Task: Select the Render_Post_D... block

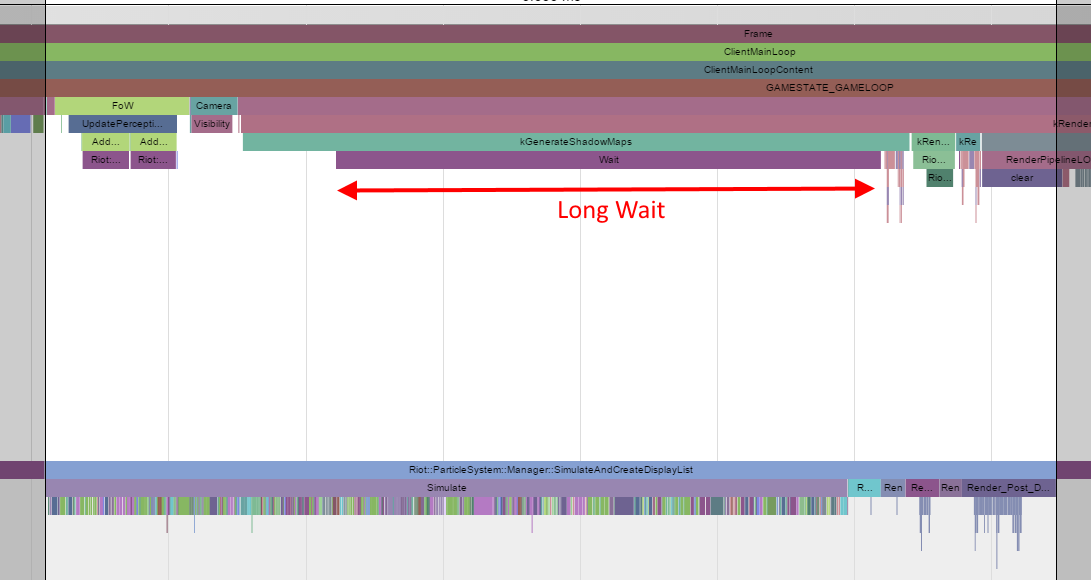Action: (1008, 488)
